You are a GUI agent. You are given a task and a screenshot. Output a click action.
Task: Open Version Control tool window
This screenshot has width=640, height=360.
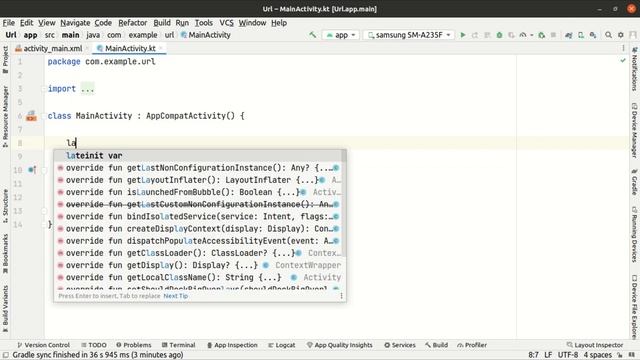[43, 345]
